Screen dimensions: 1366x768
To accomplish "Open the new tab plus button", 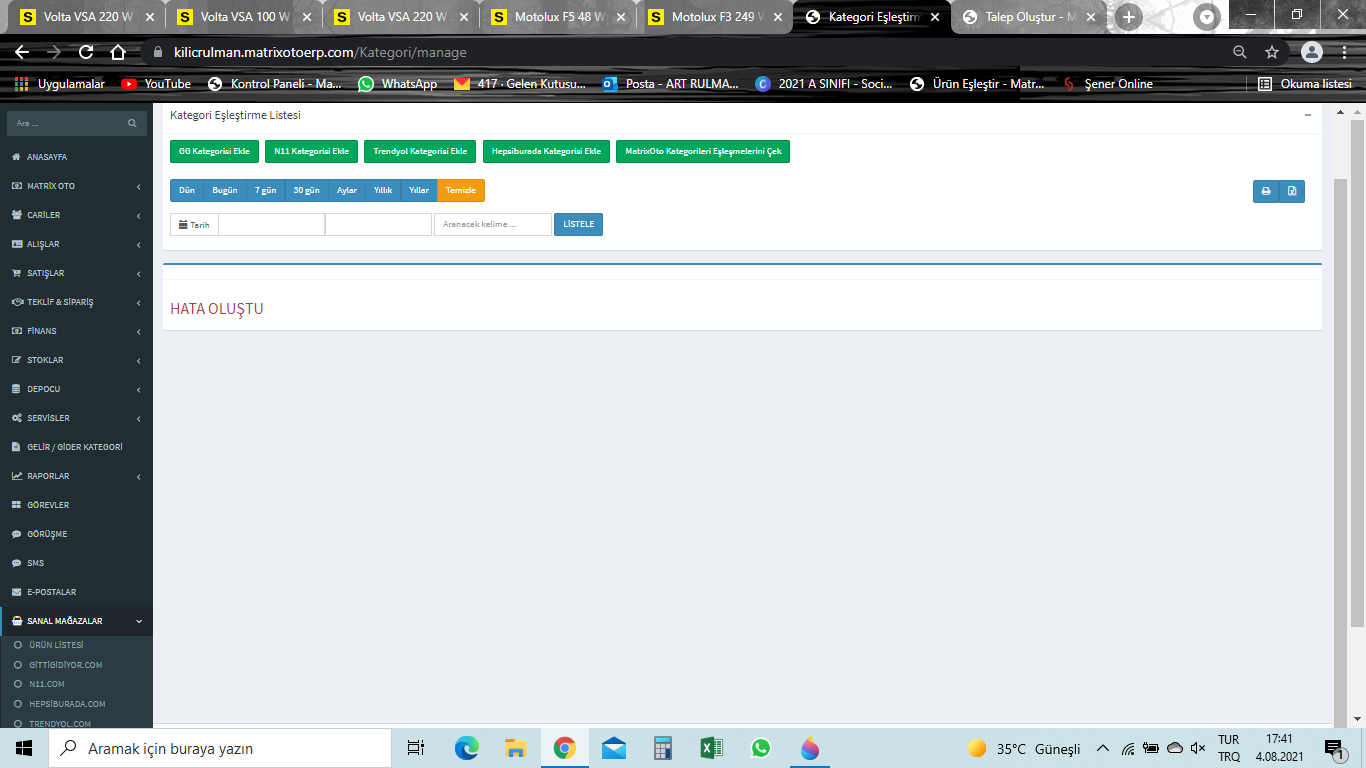I will coord(1129,17).
